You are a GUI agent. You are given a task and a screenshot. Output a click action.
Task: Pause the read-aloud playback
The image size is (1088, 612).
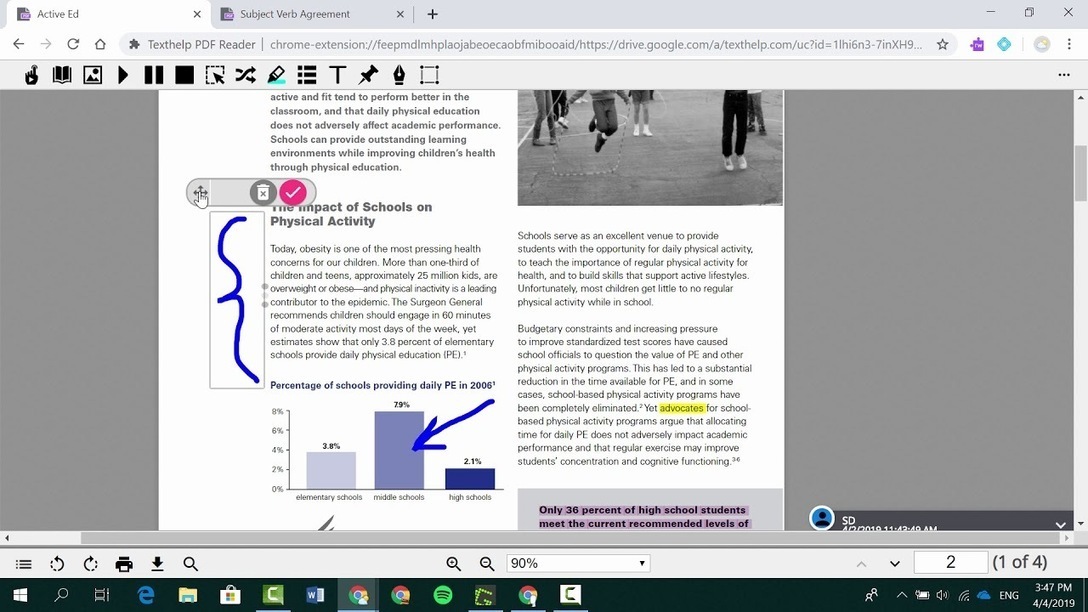[154, 75]
